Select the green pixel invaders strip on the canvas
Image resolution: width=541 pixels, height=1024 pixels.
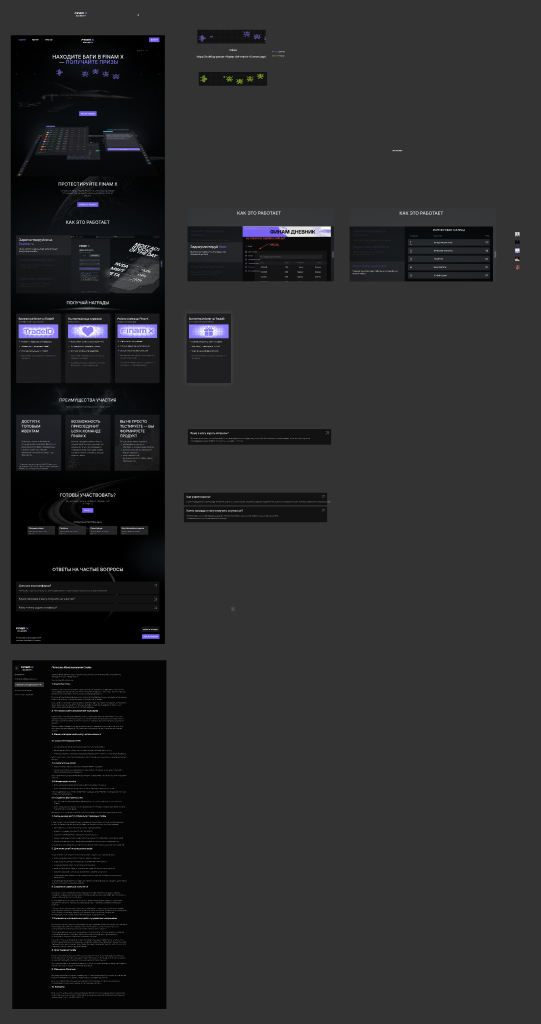[233, 79]
